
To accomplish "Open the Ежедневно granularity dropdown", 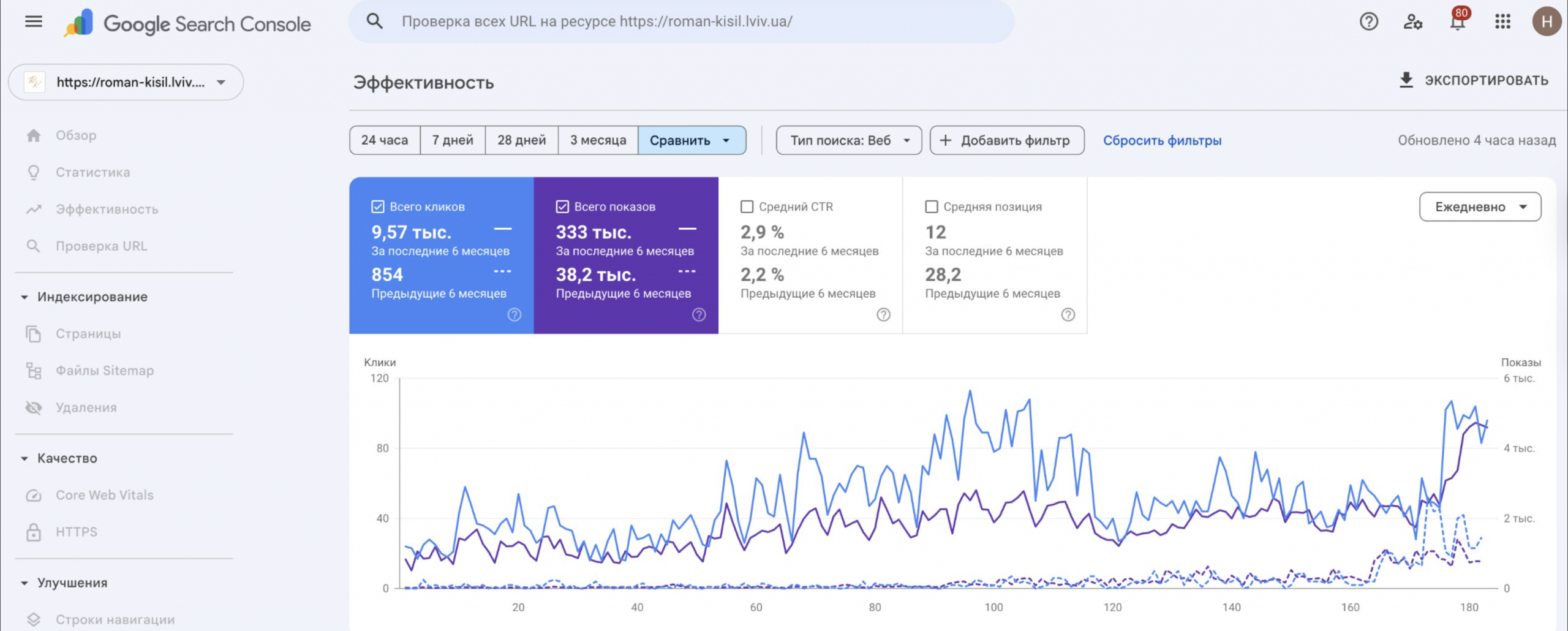I will coord(1480,207).
